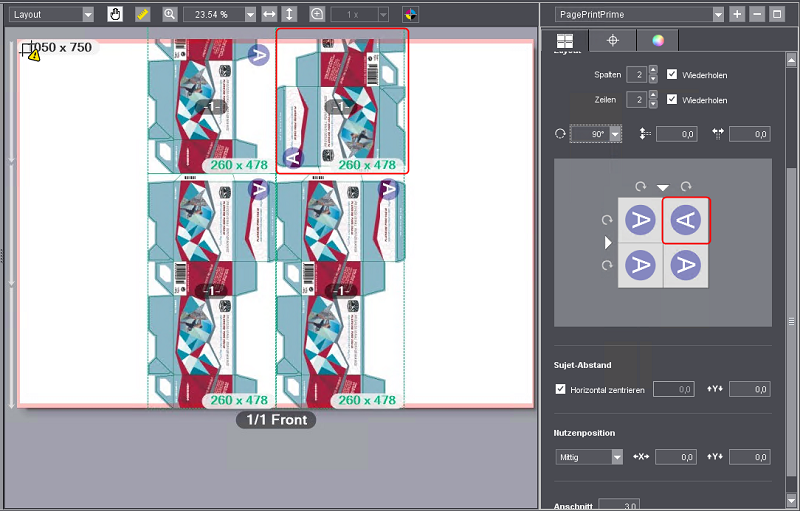
Task: Click the horizontal gap spacing icon
Action: 718,134
